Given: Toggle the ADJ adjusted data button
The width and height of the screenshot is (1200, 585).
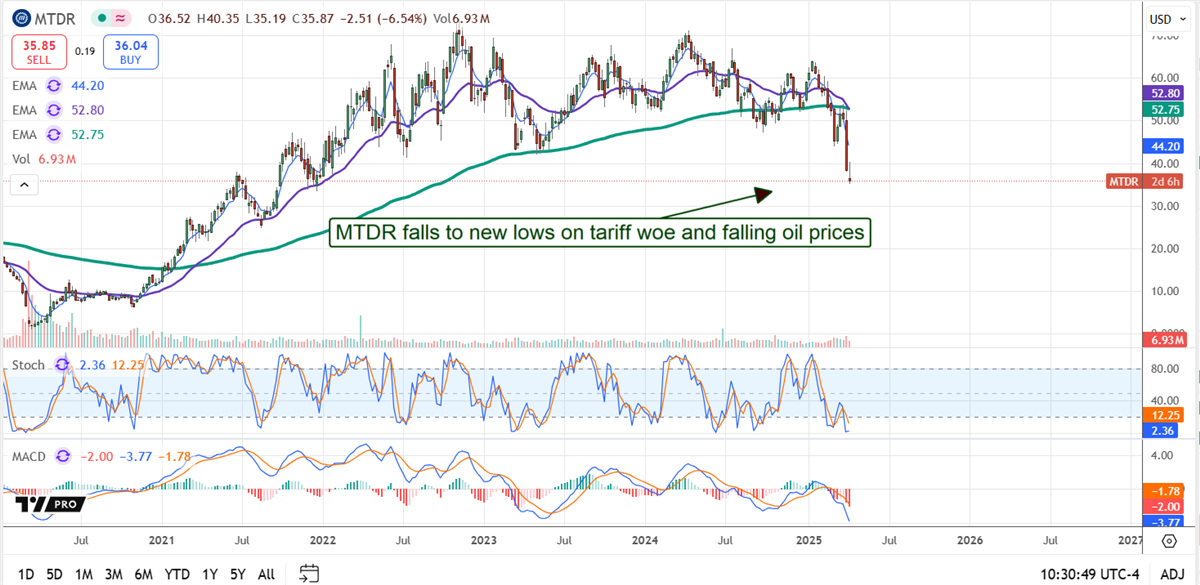Looking at the screenshot, I should coord(1173,574).
